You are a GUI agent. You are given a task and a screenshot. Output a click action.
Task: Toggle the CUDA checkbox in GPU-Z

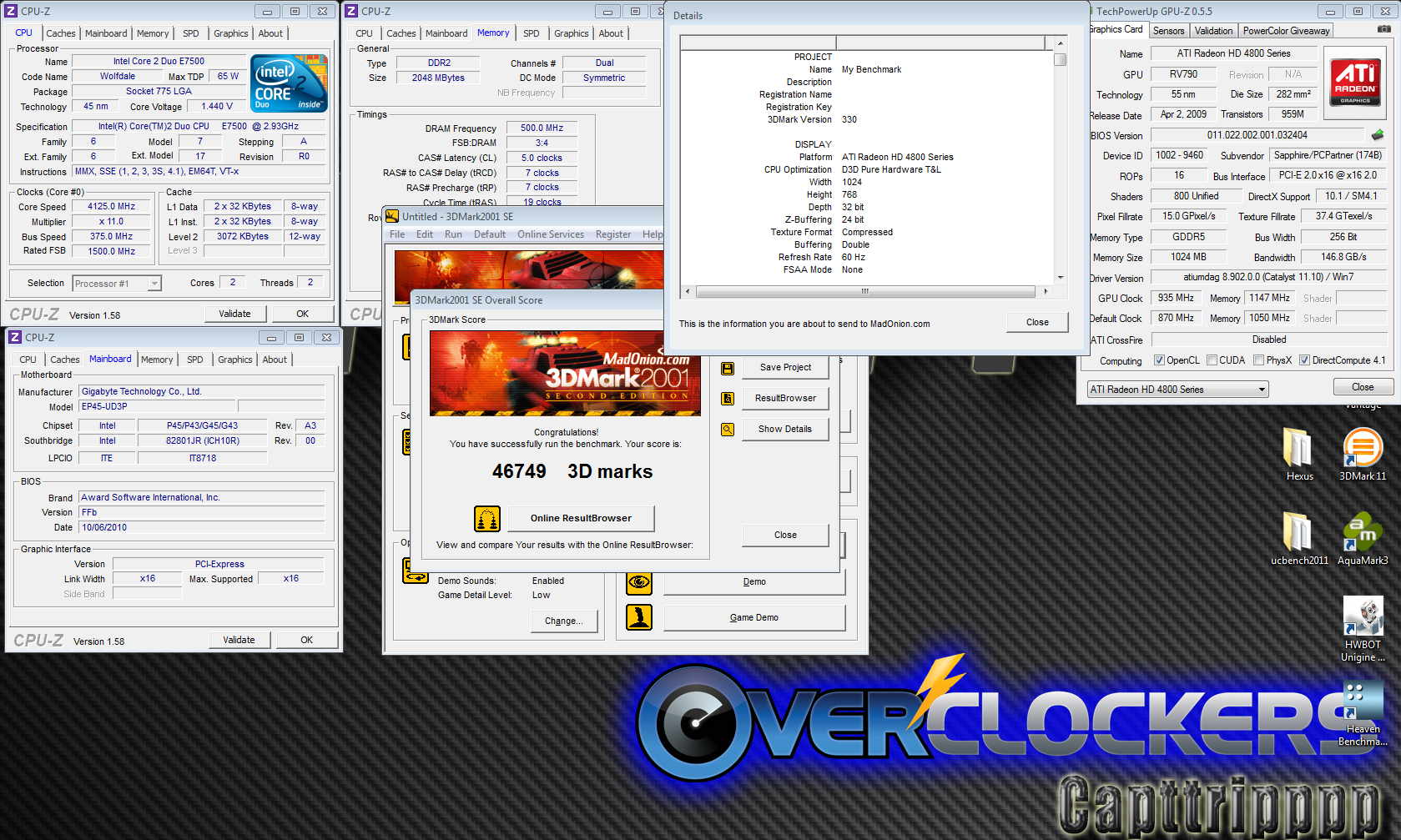(1212, 360)
